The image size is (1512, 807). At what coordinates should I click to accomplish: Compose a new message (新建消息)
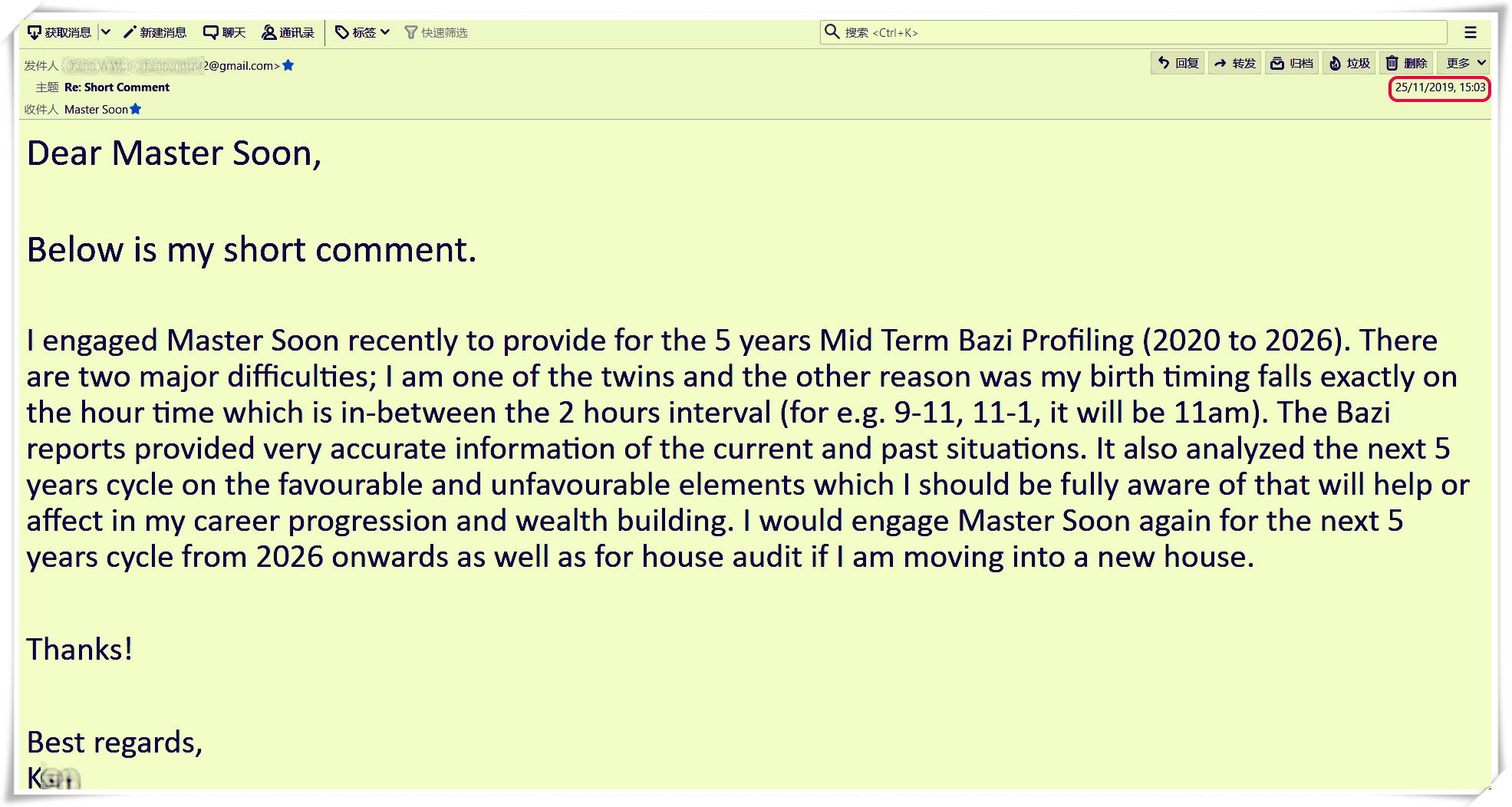pos(155,32)
